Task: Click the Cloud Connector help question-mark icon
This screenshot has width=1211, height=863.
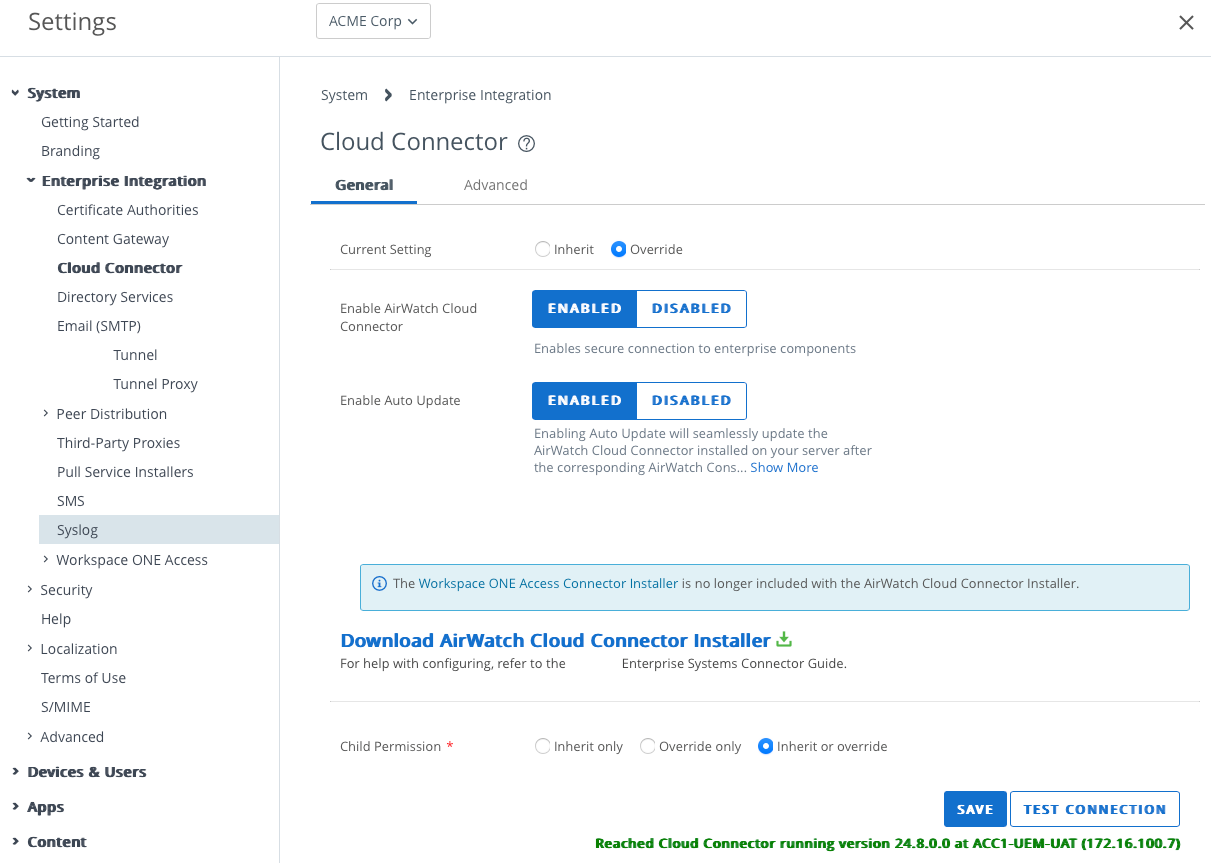Action: pos(527,143)
